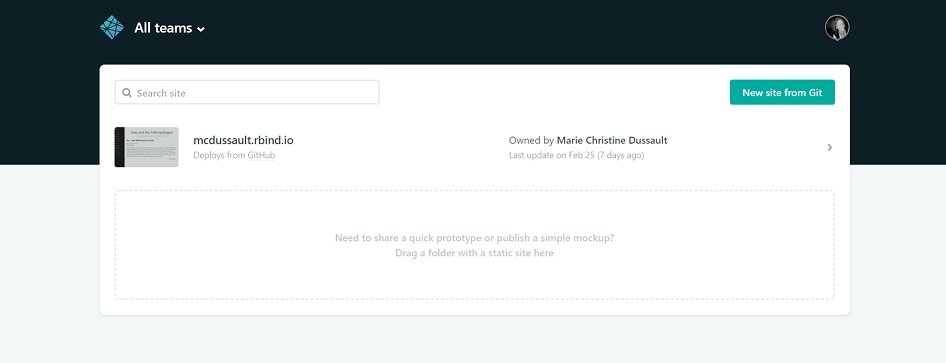946x363 pixels.
Task: Click the Deploys from label
Action: click(220, 156)
